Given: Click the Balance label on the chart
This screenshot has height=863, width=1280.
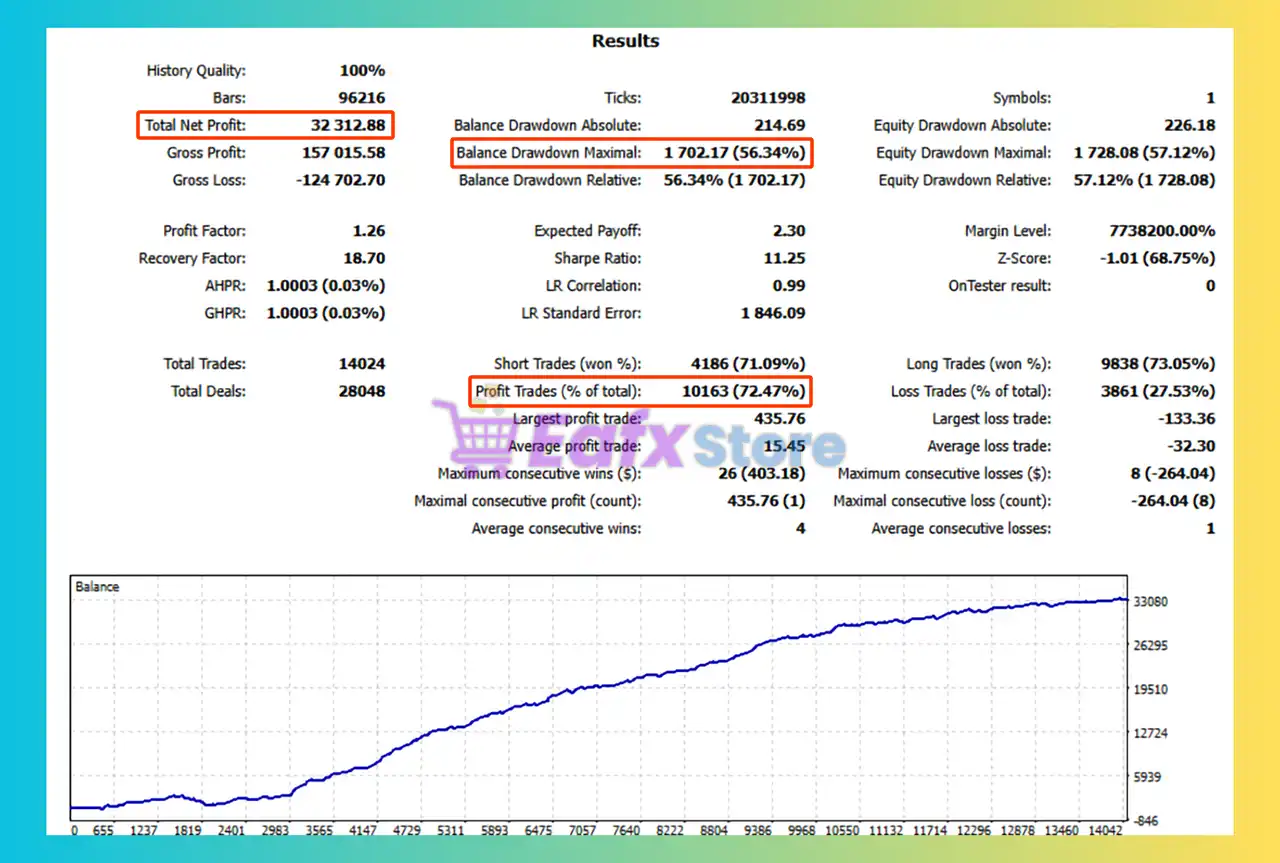Looking at the screenshot, I should point(97,587).
